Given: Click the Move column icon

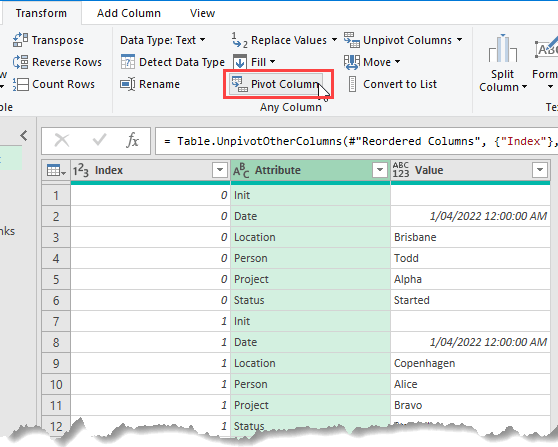Looking at the screenshot, I should tap(352, 62).
